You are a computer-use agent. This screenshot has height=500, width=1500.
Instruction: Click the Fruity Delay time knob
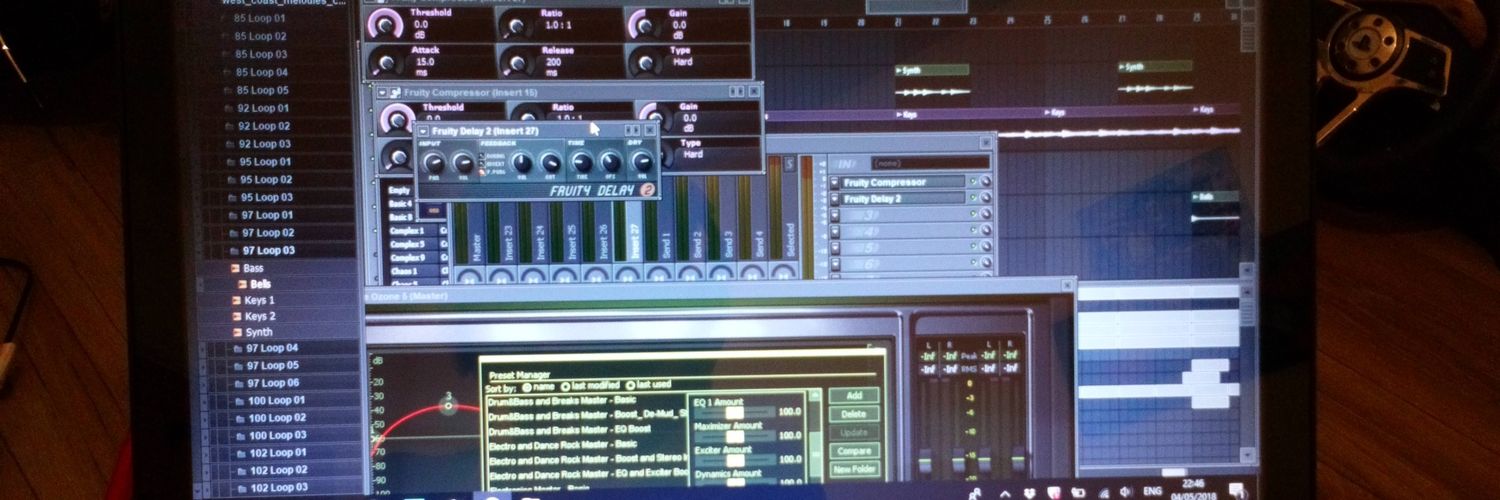click(580, 162)
